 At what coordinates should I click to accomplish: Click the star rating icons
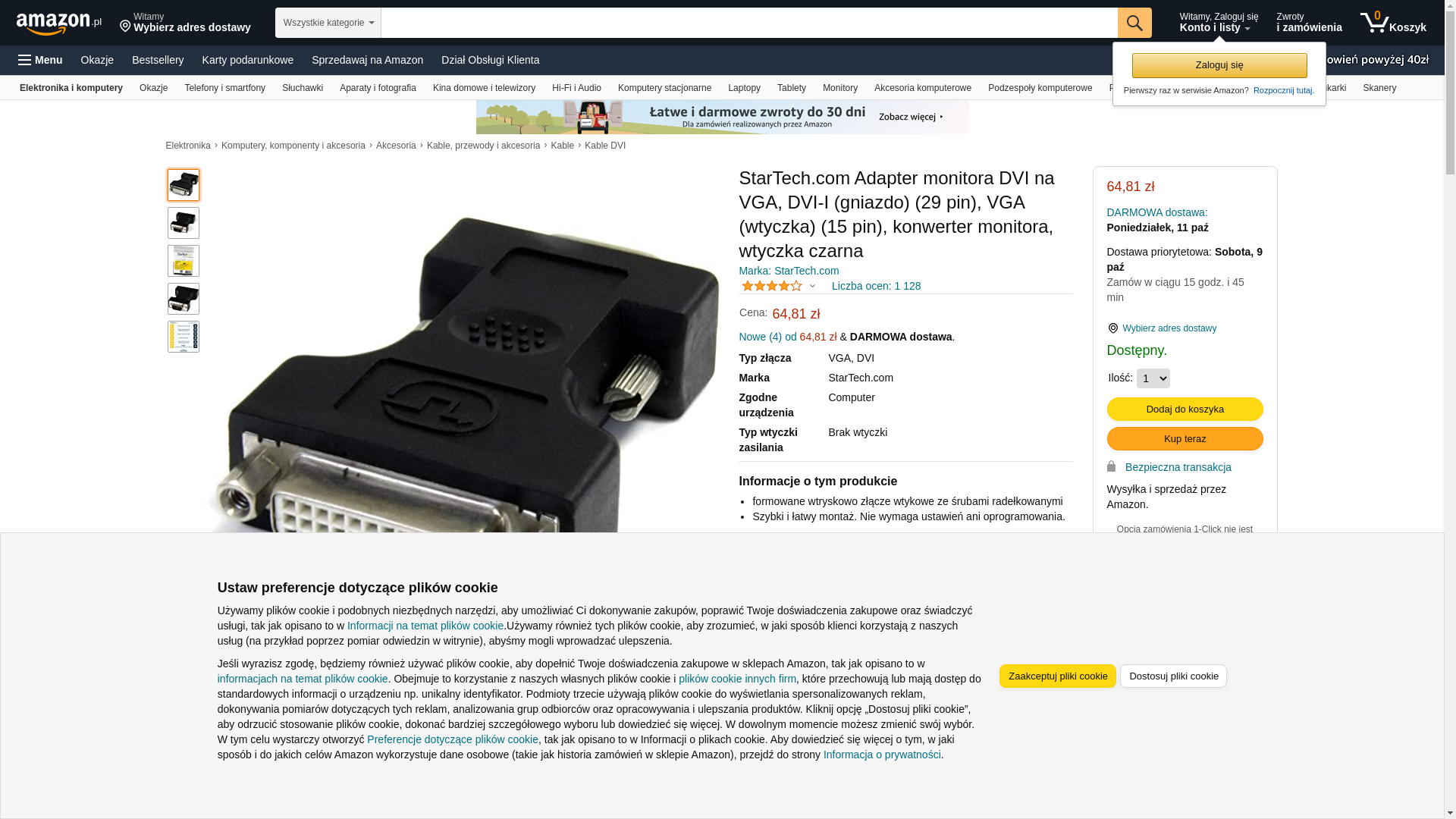coord(771,286)
